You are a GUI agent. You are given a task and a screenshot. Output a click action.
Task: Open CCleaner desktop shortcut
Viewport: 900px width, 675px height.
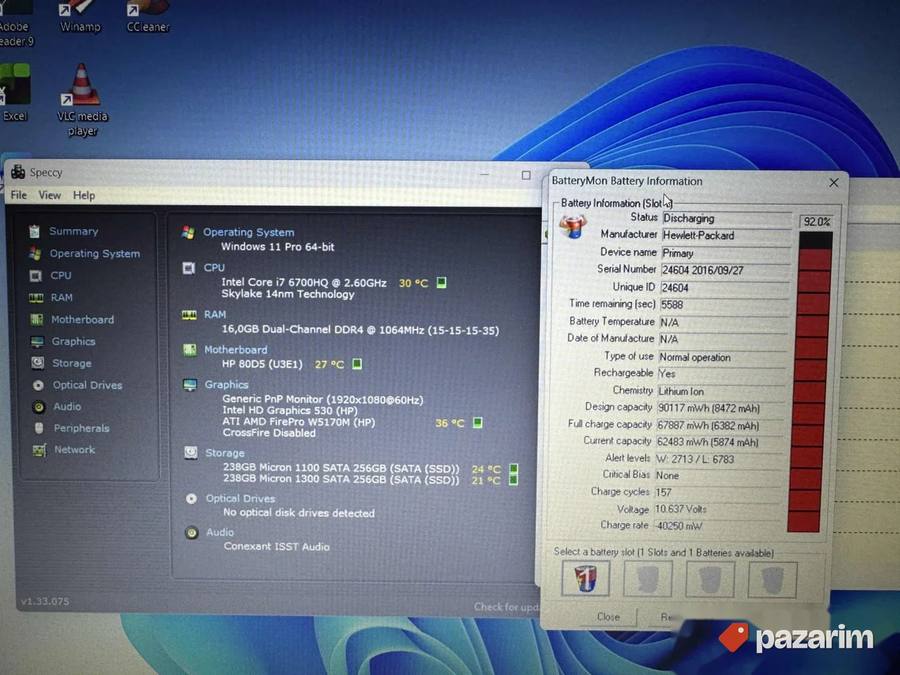point(148,17)
